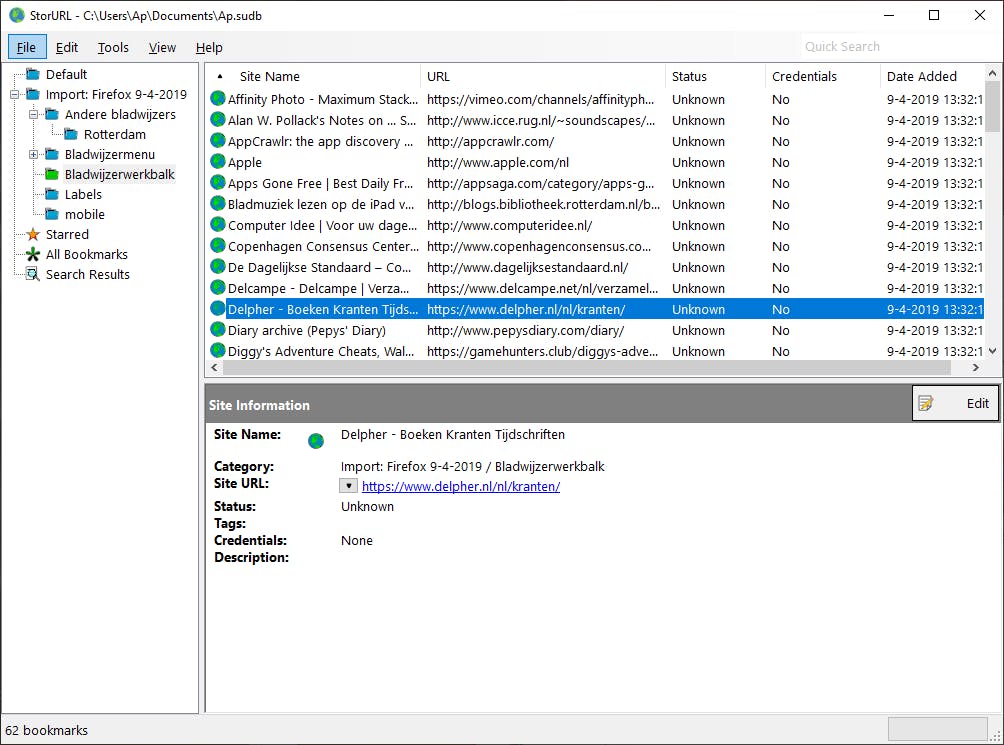
Task: Click the Starred star icon in tree
Action: [33, 234]
